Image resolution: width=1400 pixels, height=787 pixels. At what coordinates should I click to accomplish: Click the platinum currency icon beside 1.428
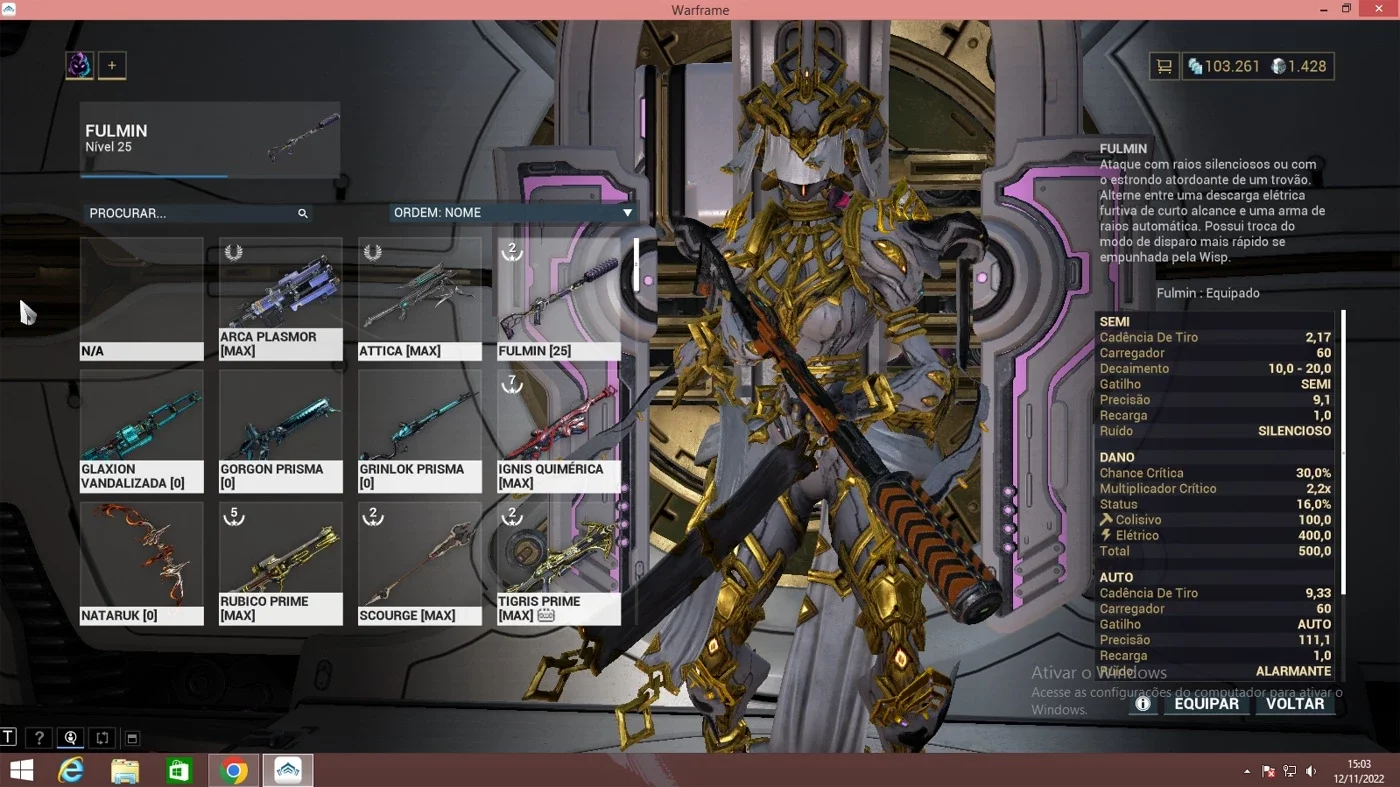pyautogui.click(x=1278, y=67)
